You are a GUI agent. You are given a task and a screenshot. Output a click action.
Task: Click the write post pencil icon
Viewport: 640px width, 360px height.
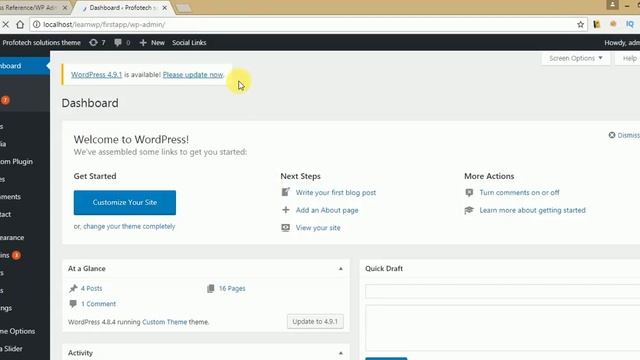pos(286,192)
